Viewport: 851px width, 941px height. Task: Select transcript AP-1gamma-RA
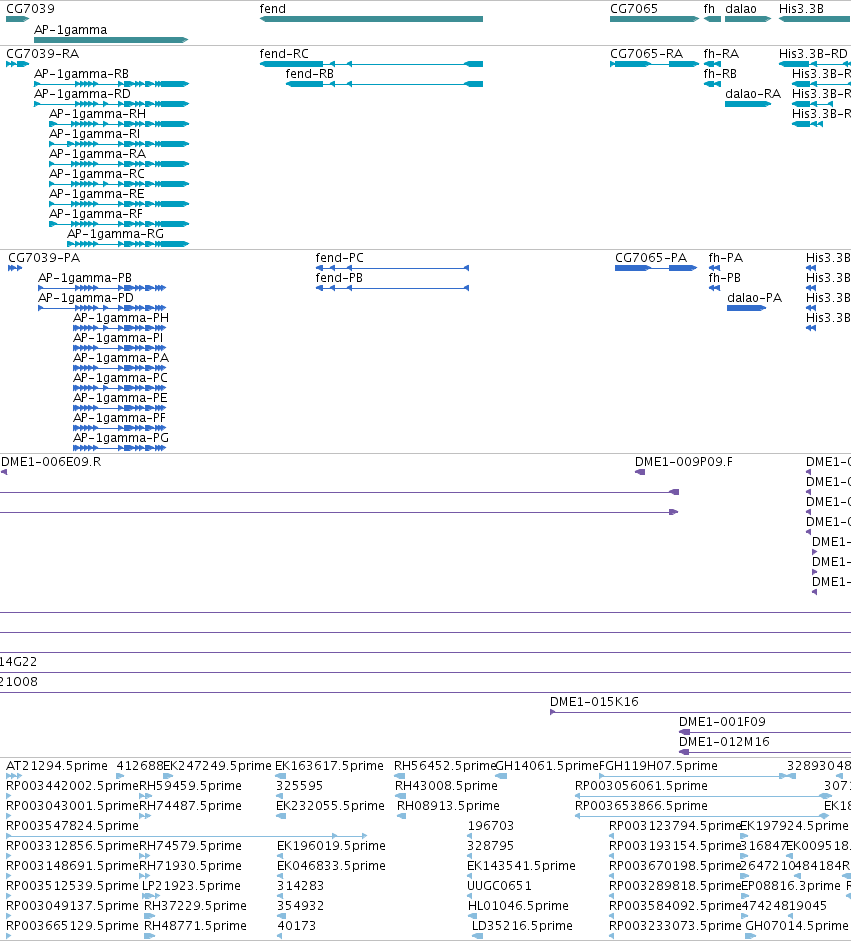119,164
